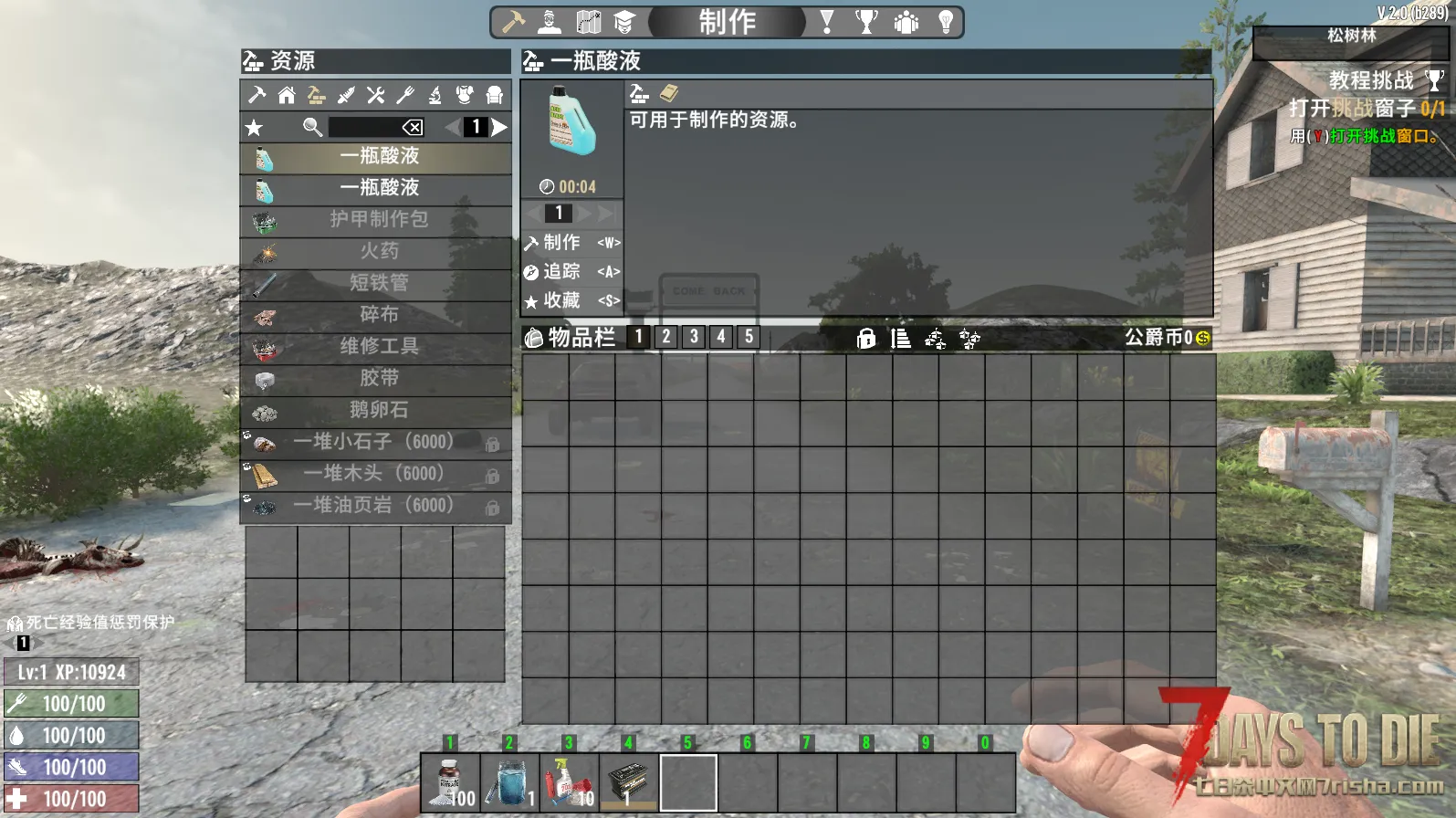Viewport: 1456px width, 818px height.
Task: Click the second stack-boxes icon in inventory header
Action: [969, 339]
